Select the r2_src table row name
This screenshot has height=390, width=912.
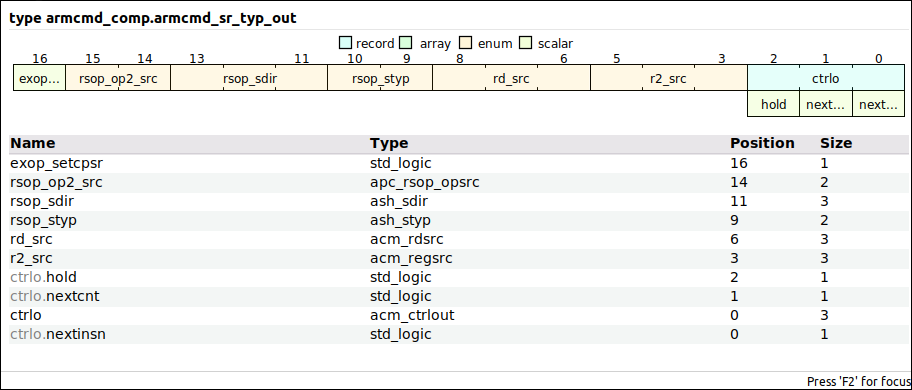(31, 258)
